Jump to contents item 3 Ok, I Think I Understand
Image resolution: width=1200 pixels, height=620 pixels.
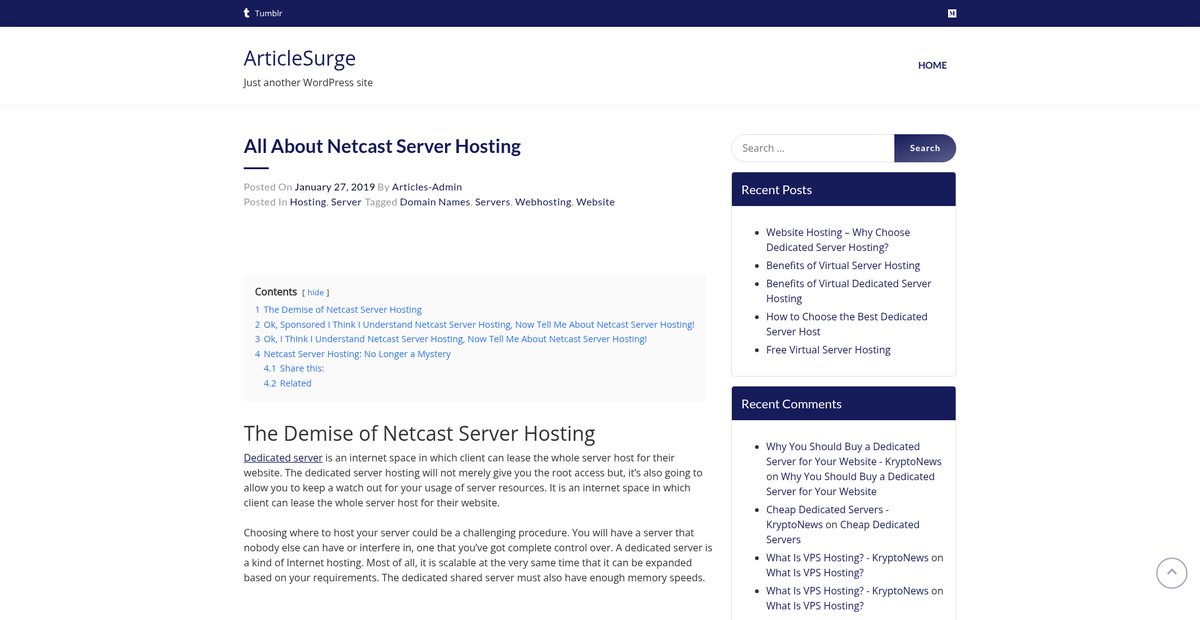451,339
